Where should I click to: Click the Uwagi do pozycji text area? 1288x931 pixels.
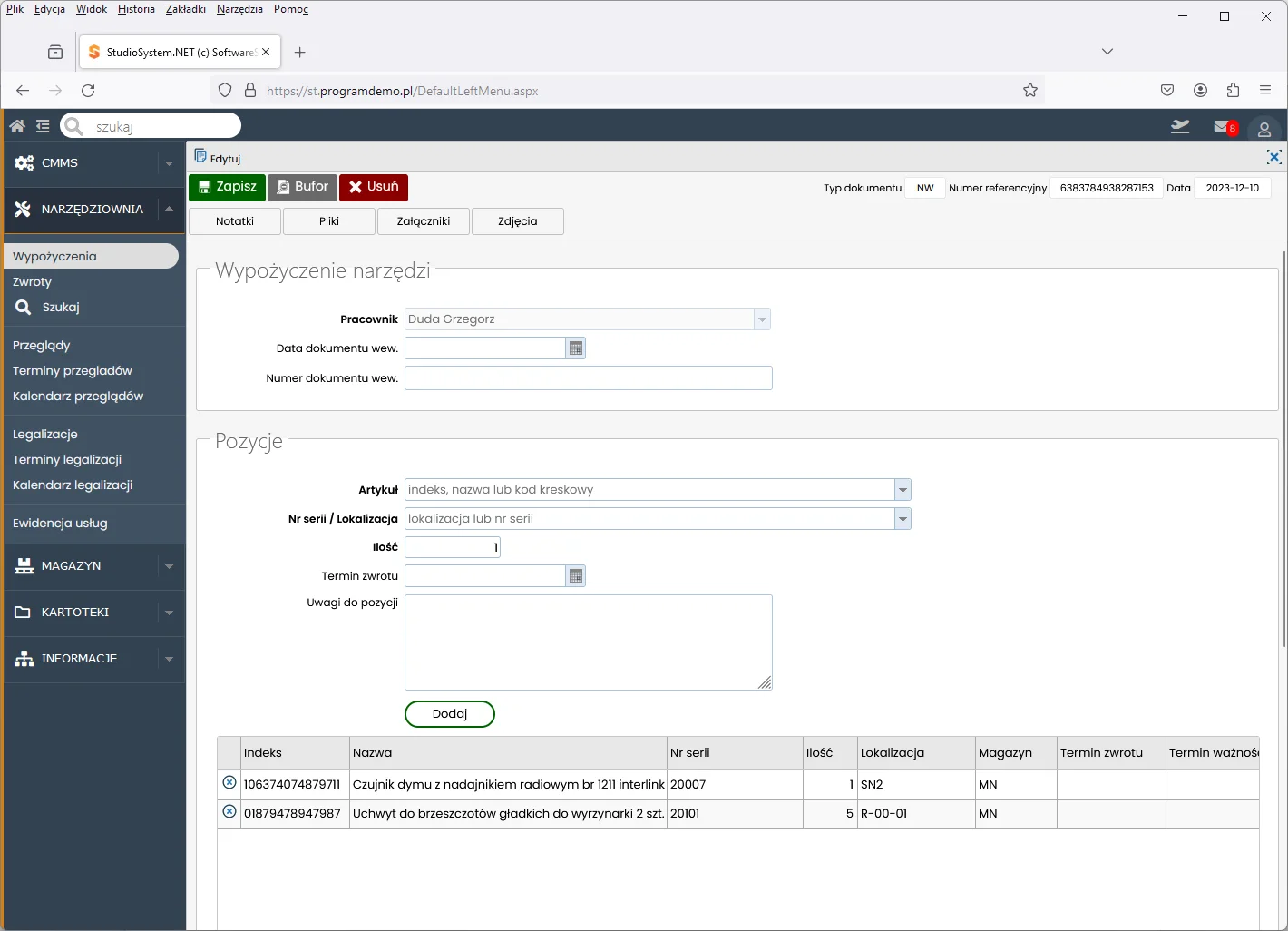tap(588, 642)
